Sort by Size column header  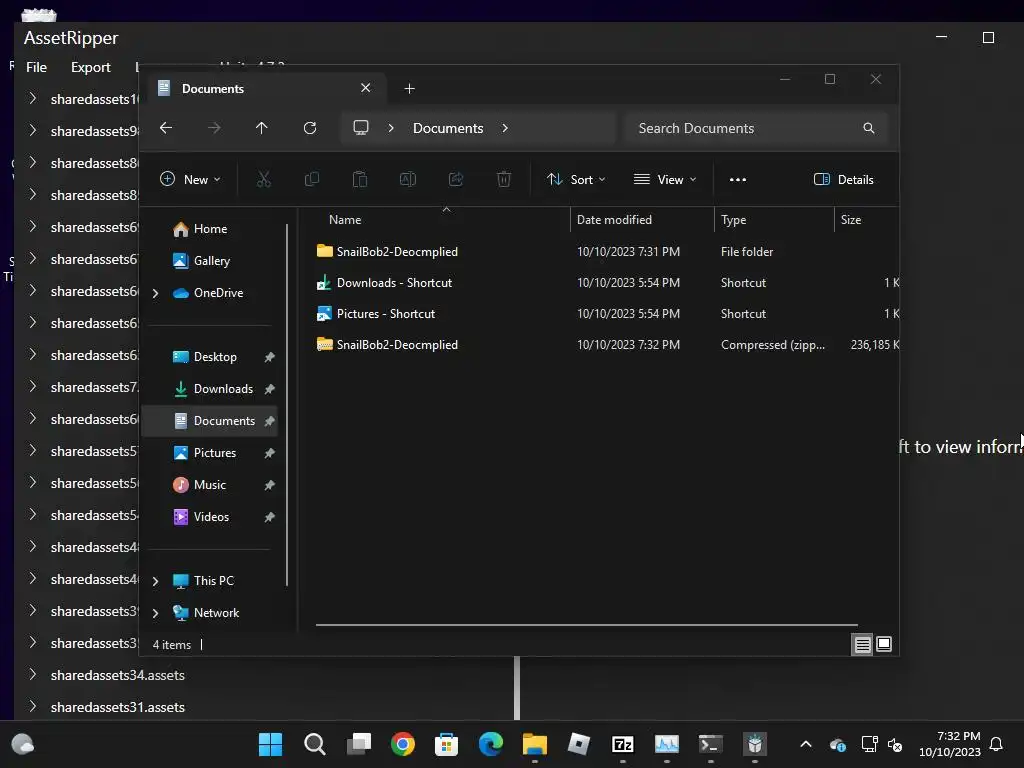click(866, 220)
